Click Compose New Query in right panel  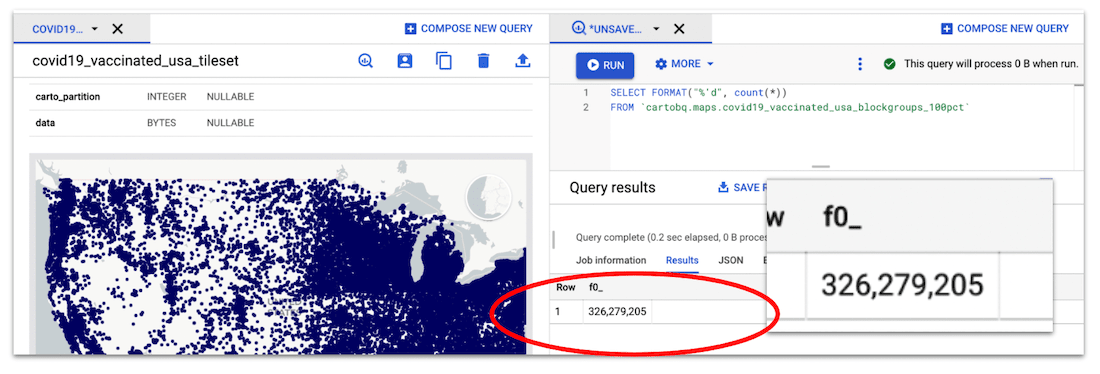(1005, 29)
